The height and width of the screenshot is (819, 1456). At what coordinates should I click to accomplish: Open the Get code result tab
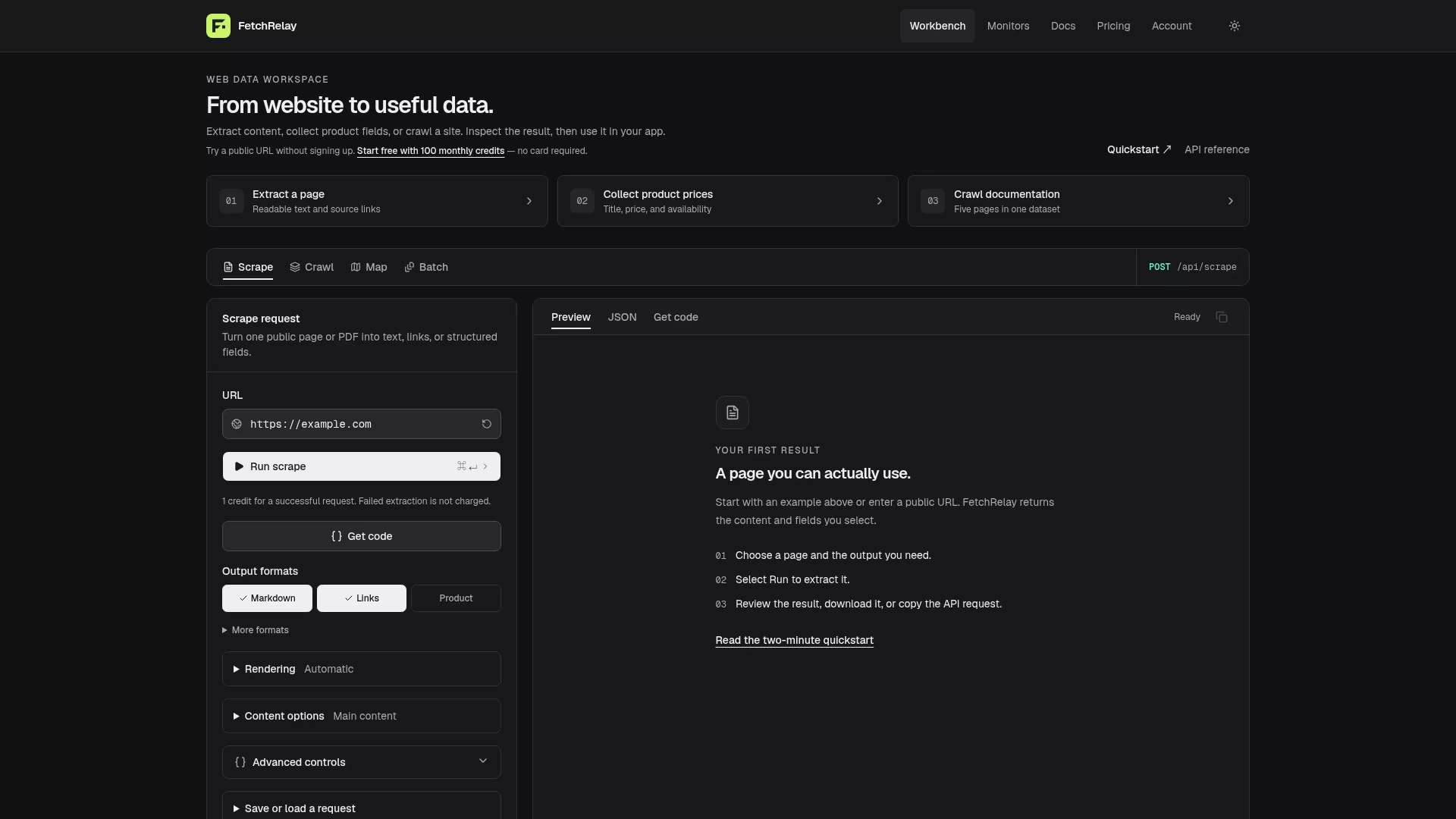(676, 317)
